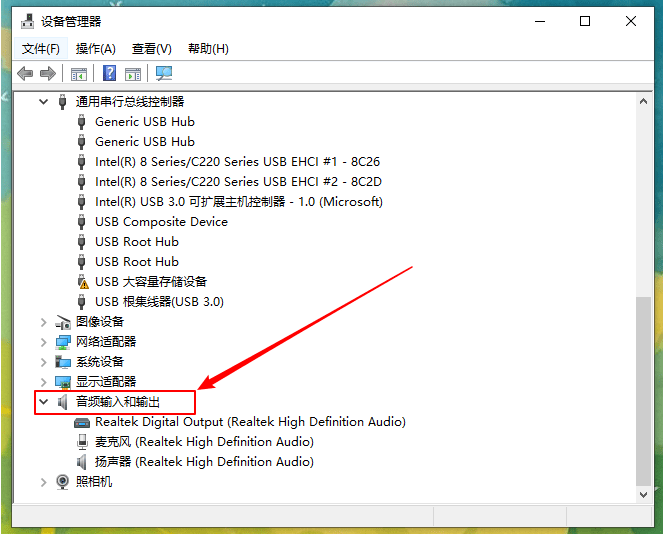Viewport: 663px width, 536px height.
Task: Select the USB 大容量存储设备 warning device
Action: (151, 282)
